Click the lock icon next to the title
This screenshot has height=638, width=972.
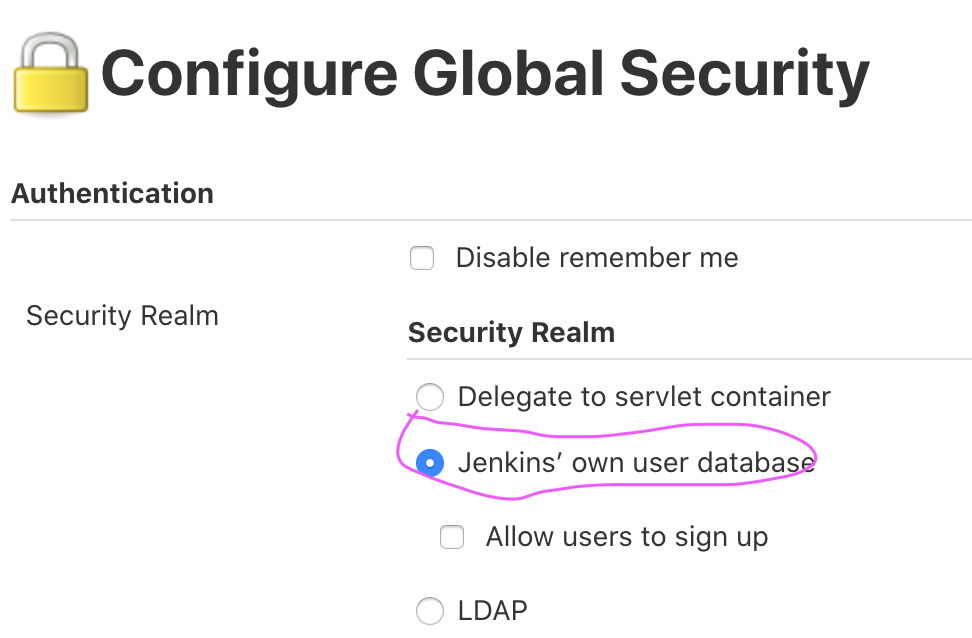point(50,75)
